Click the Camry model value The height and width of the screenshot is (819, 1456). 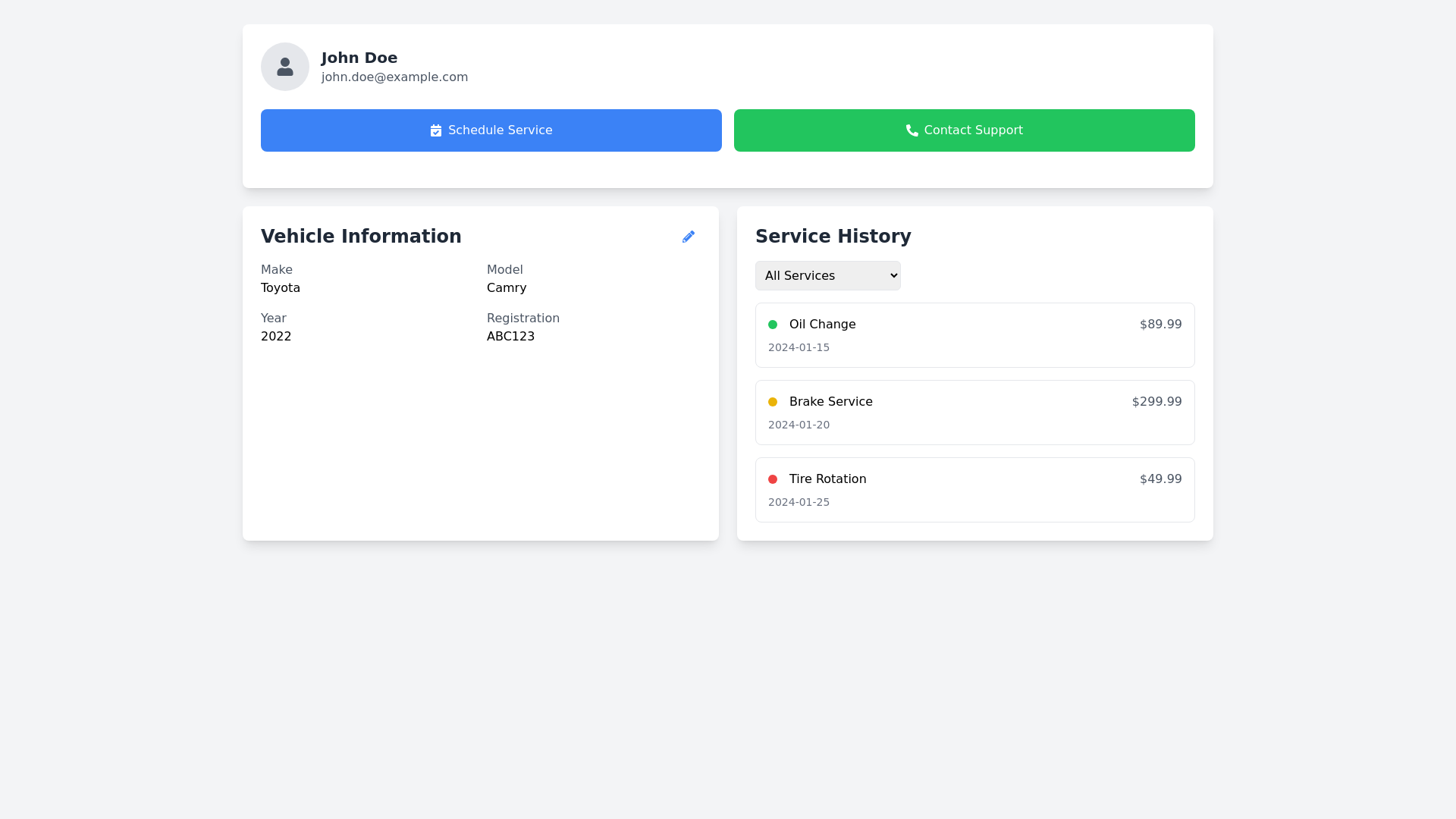click(x=507, y=288)
